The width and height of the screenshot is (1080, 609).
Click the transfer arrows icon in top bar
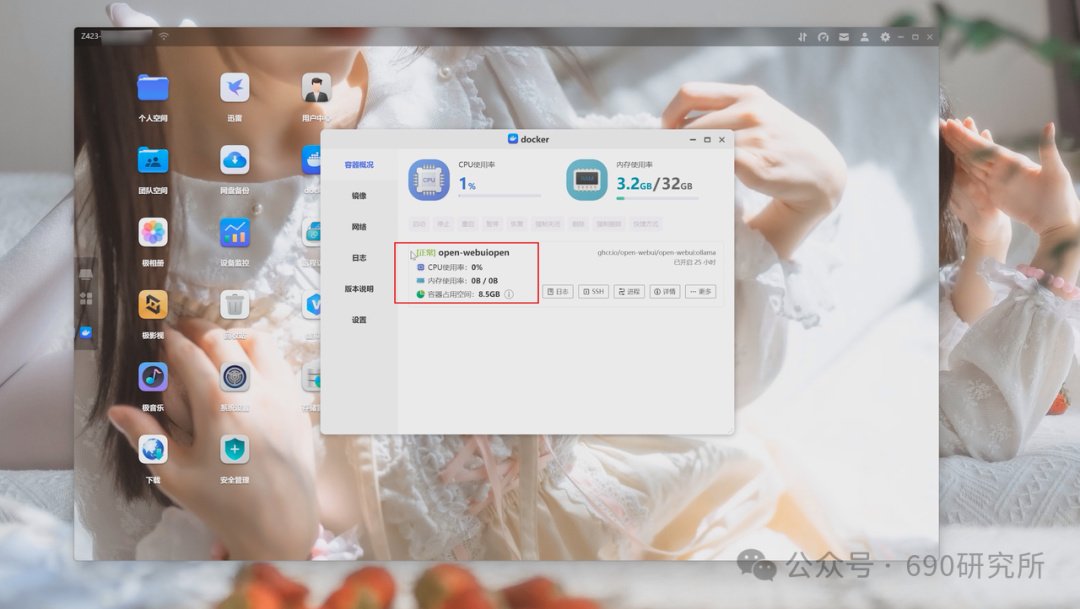click(802, 37)
